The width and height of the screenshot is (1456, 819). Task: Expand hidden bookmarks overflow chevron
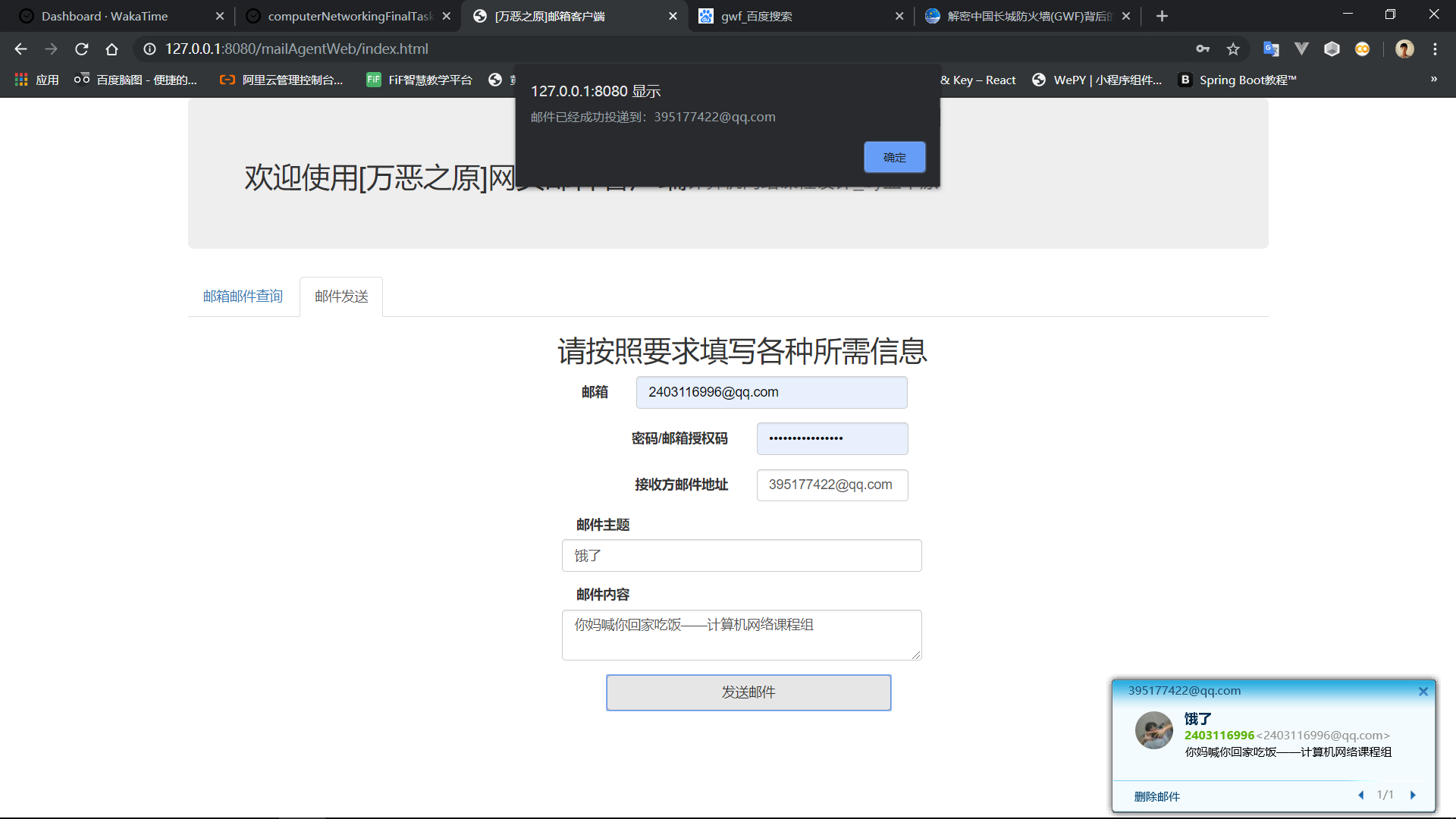click(x=1433, y=80)
